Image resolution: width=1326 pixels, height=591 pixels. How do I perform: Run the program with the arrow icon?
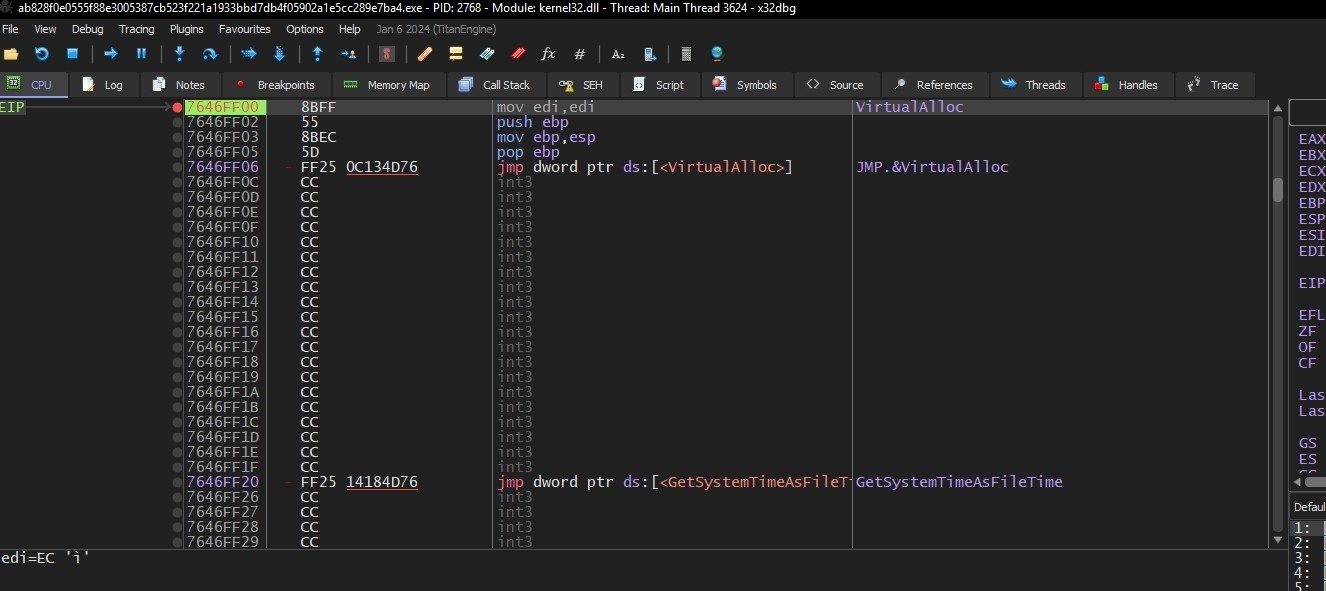click(x=110, y=54)
